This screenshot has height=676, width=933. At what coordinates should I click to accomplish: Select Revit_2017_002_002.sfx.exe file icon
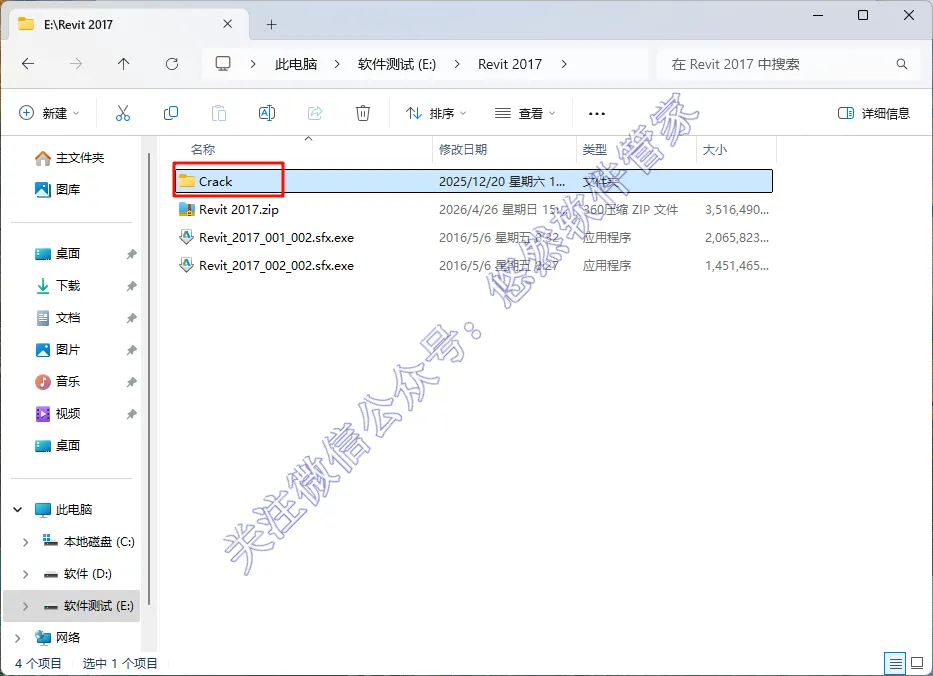pyautogui.click(x=187, y=265)
